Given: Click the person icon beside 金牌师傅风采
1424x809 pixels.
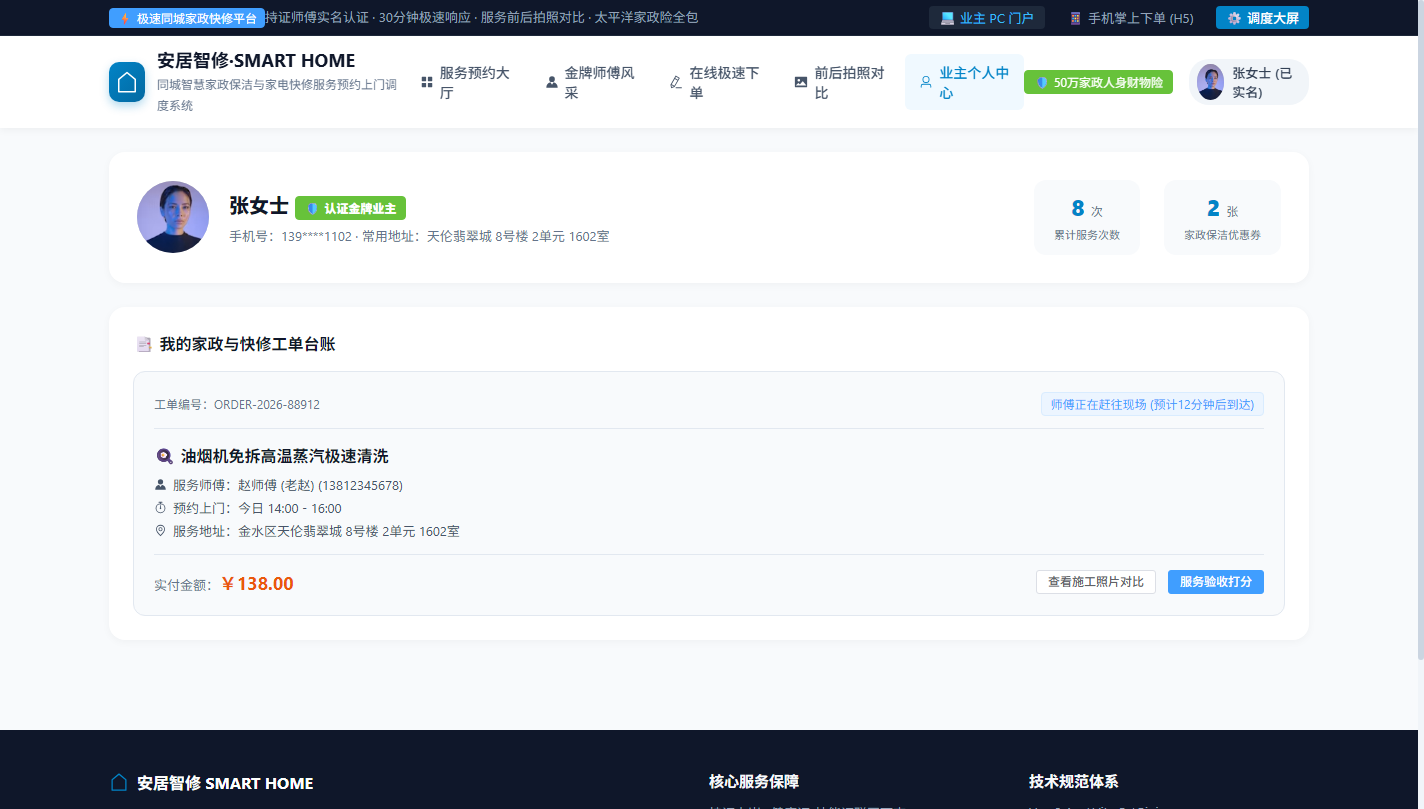Looking at the screenshot, I should coord(552,82).
